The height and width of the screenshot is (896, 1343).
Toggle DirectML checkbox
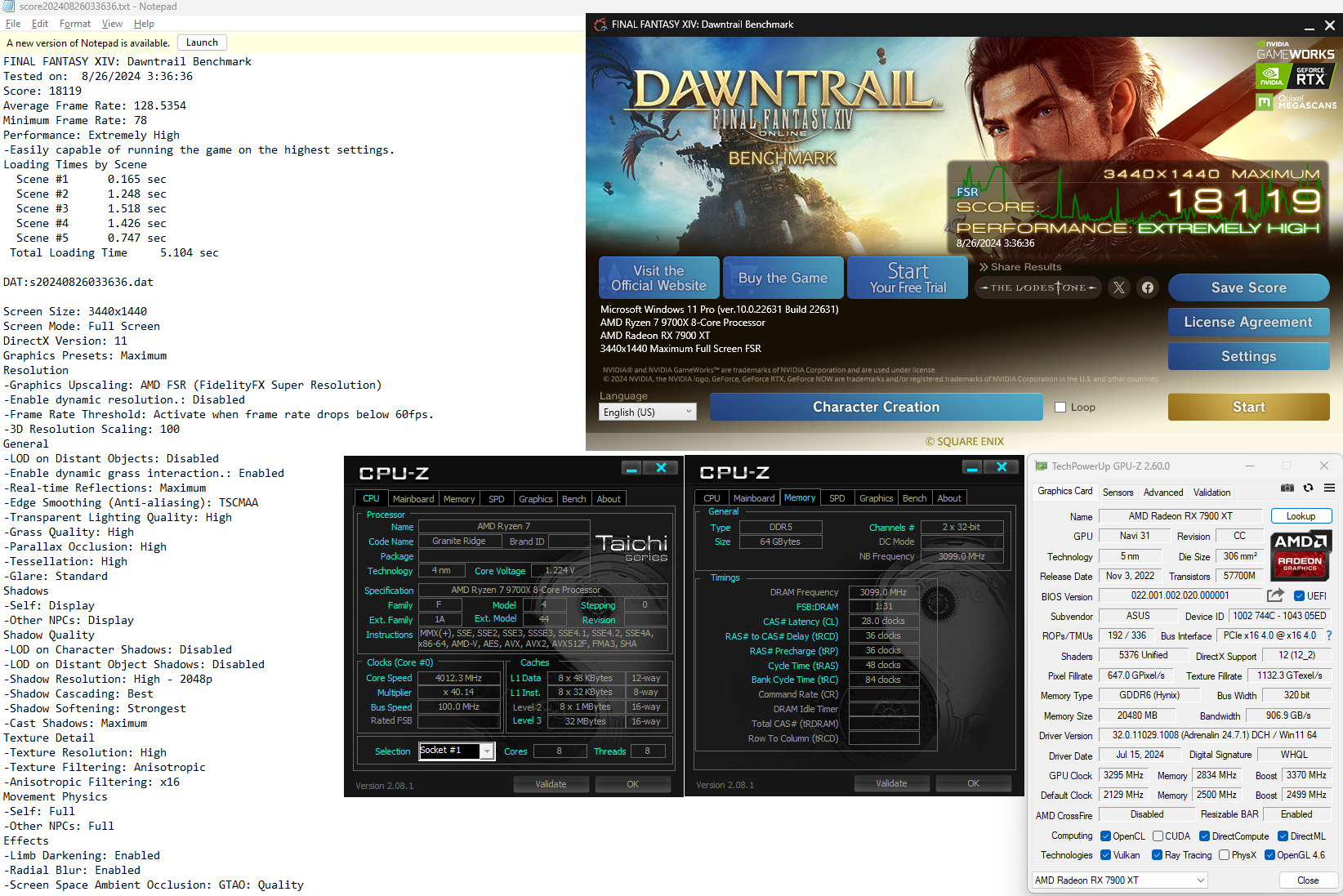(x=1283, y=836)
